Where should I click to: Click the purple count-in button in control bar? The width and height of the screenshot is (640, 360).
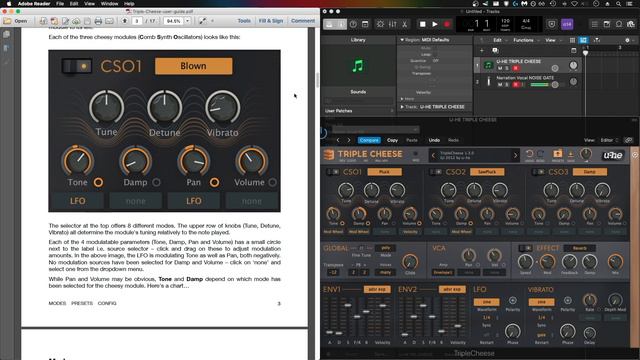coord(567,24)
